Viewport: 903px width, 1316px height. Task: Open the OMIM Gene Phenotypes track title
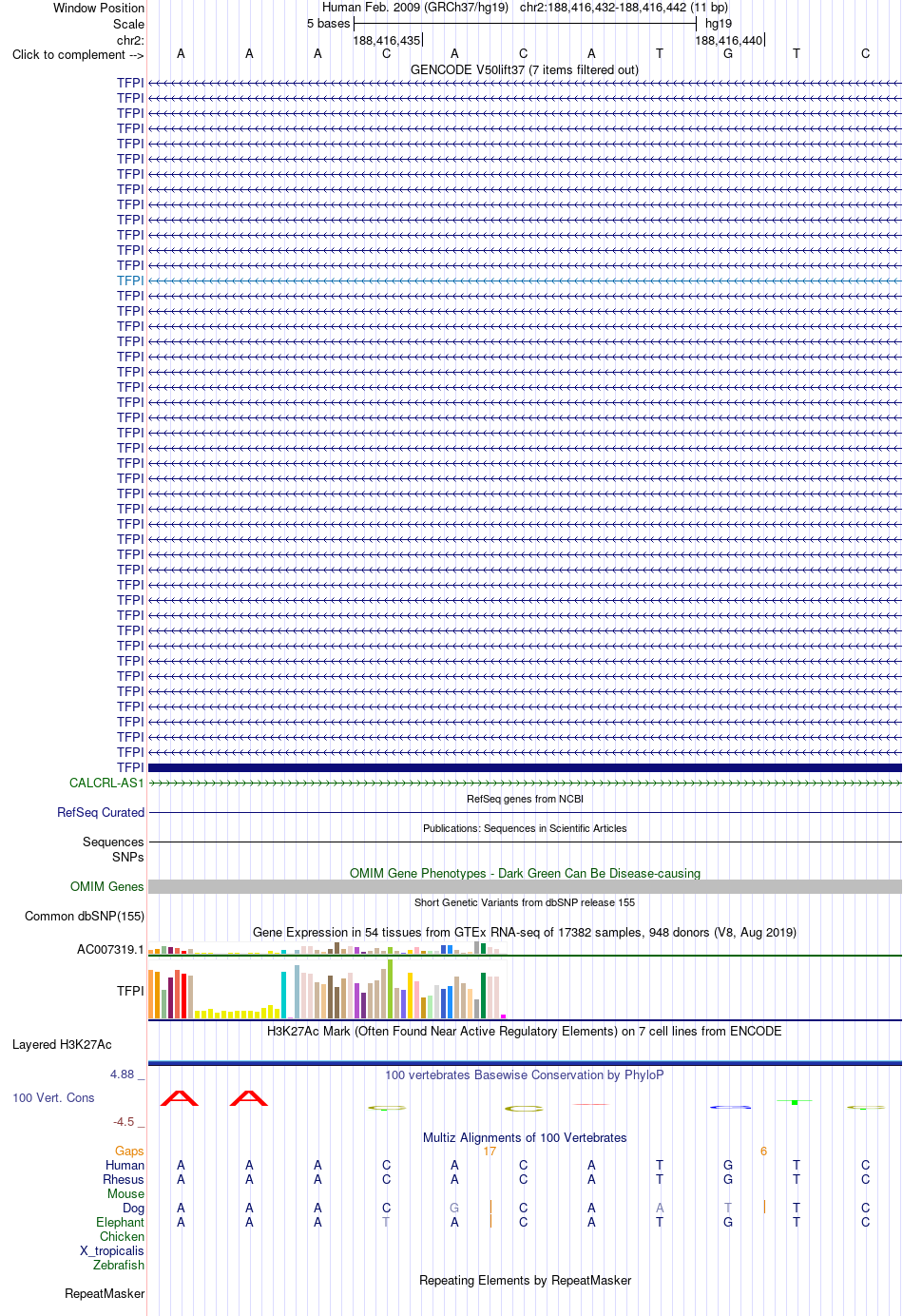click(x=525, y=873)
